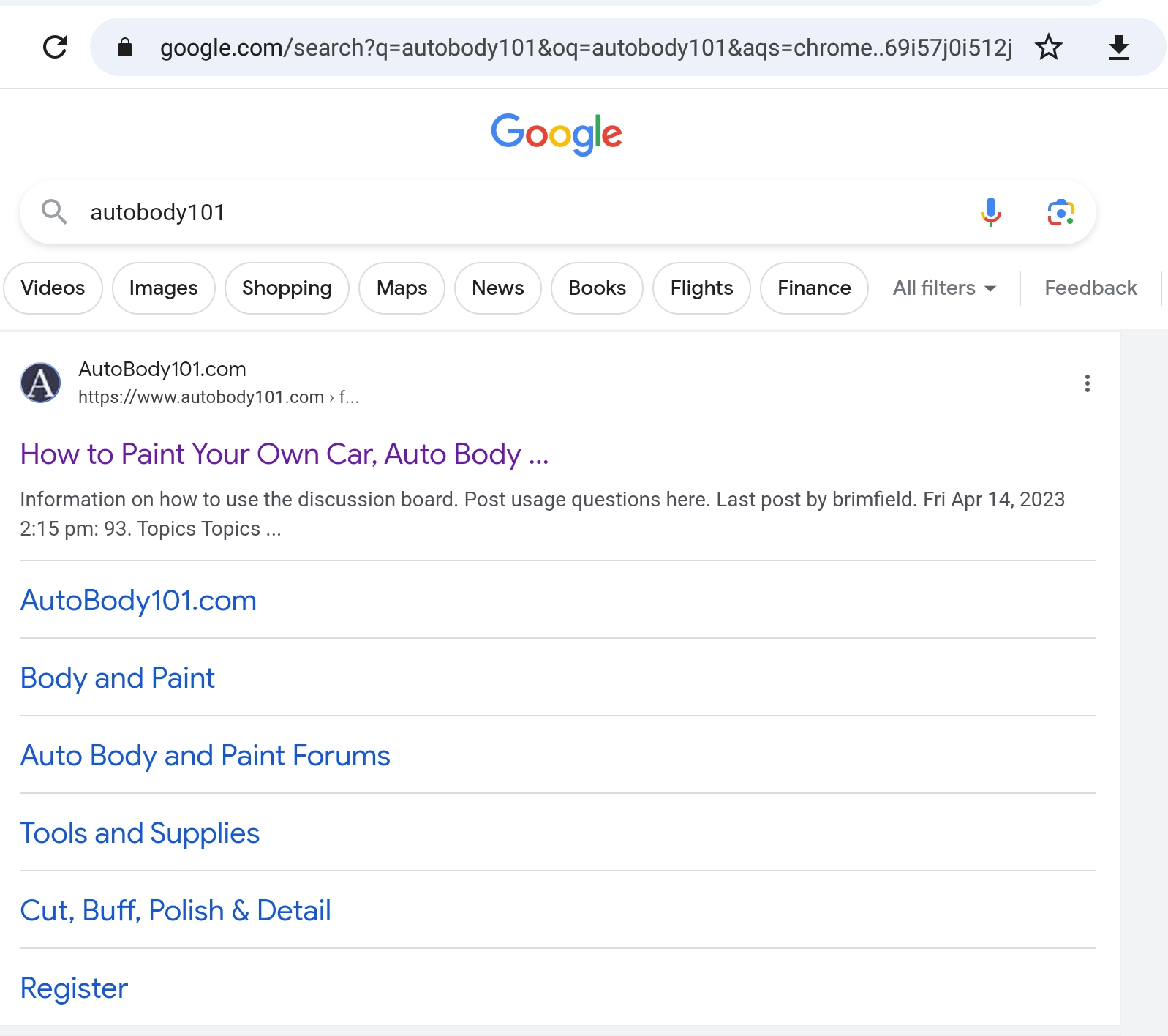Select the Shopping filter

[287, 288]
